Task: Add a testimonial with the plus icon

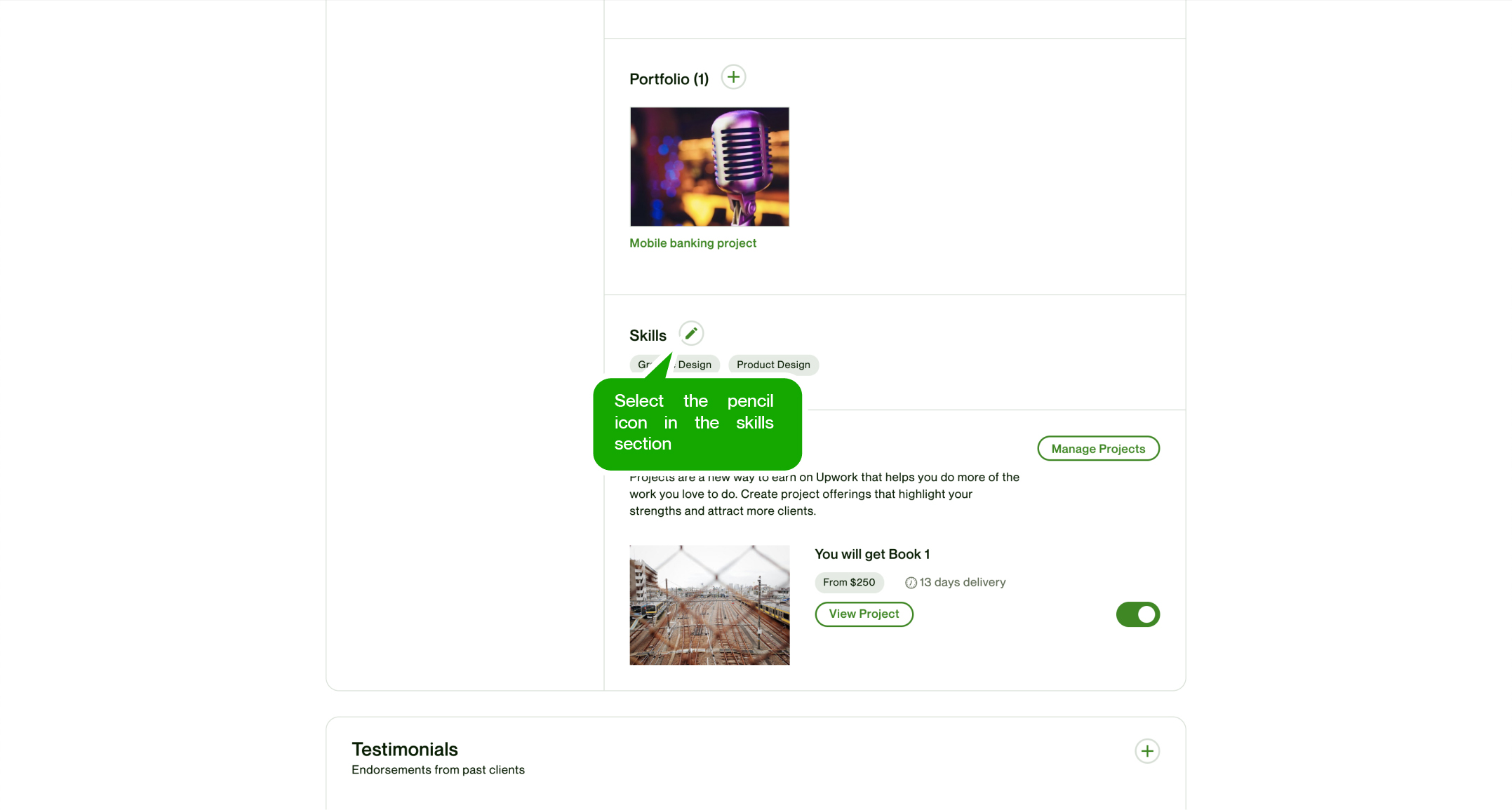Action: point(1146,751)
